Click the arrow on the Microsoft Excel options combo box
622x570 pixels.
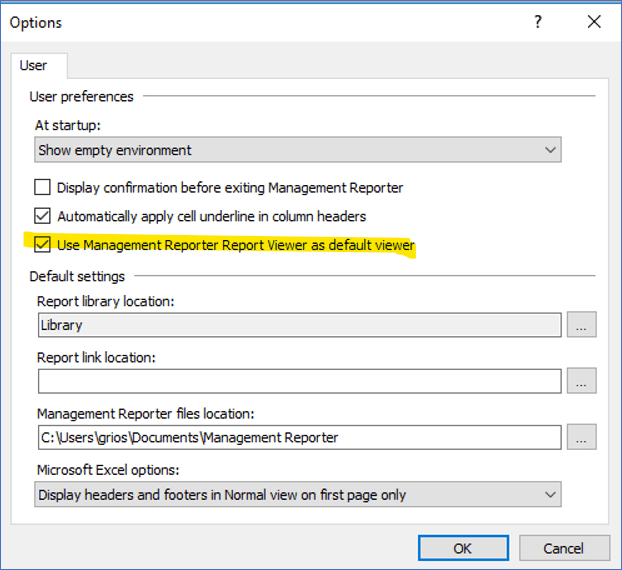coord(550,494)
